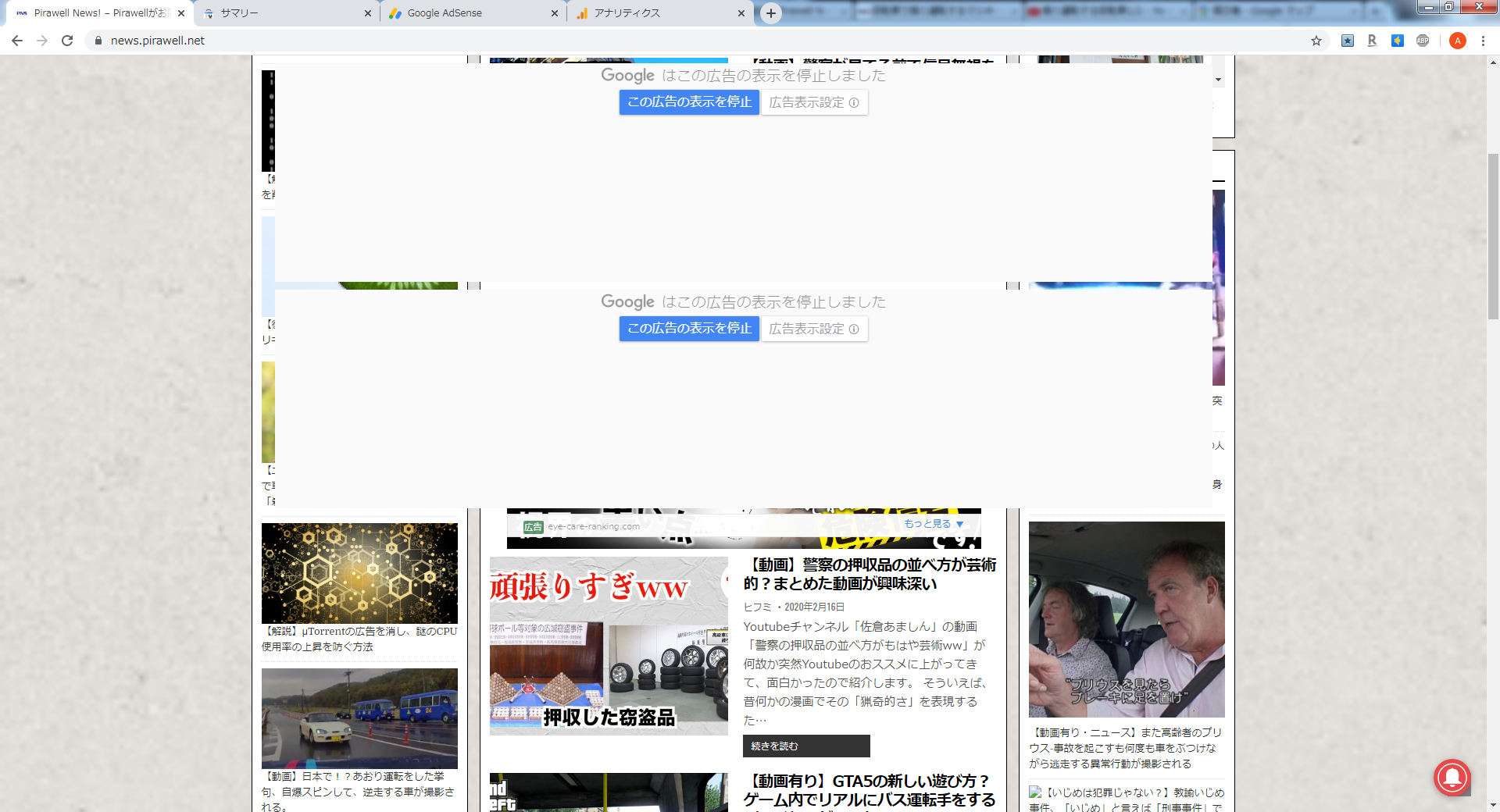The image size is (1500, 812).
Task: Open the GTA5の新しい遊び方 article headline
Action: (870, 791)
